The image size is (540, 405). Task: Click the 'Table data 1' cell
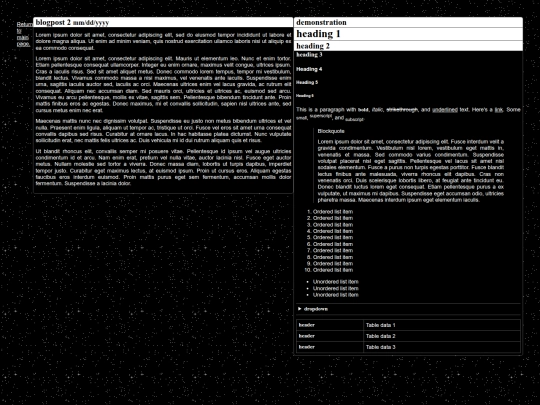[x=442, y=325]
